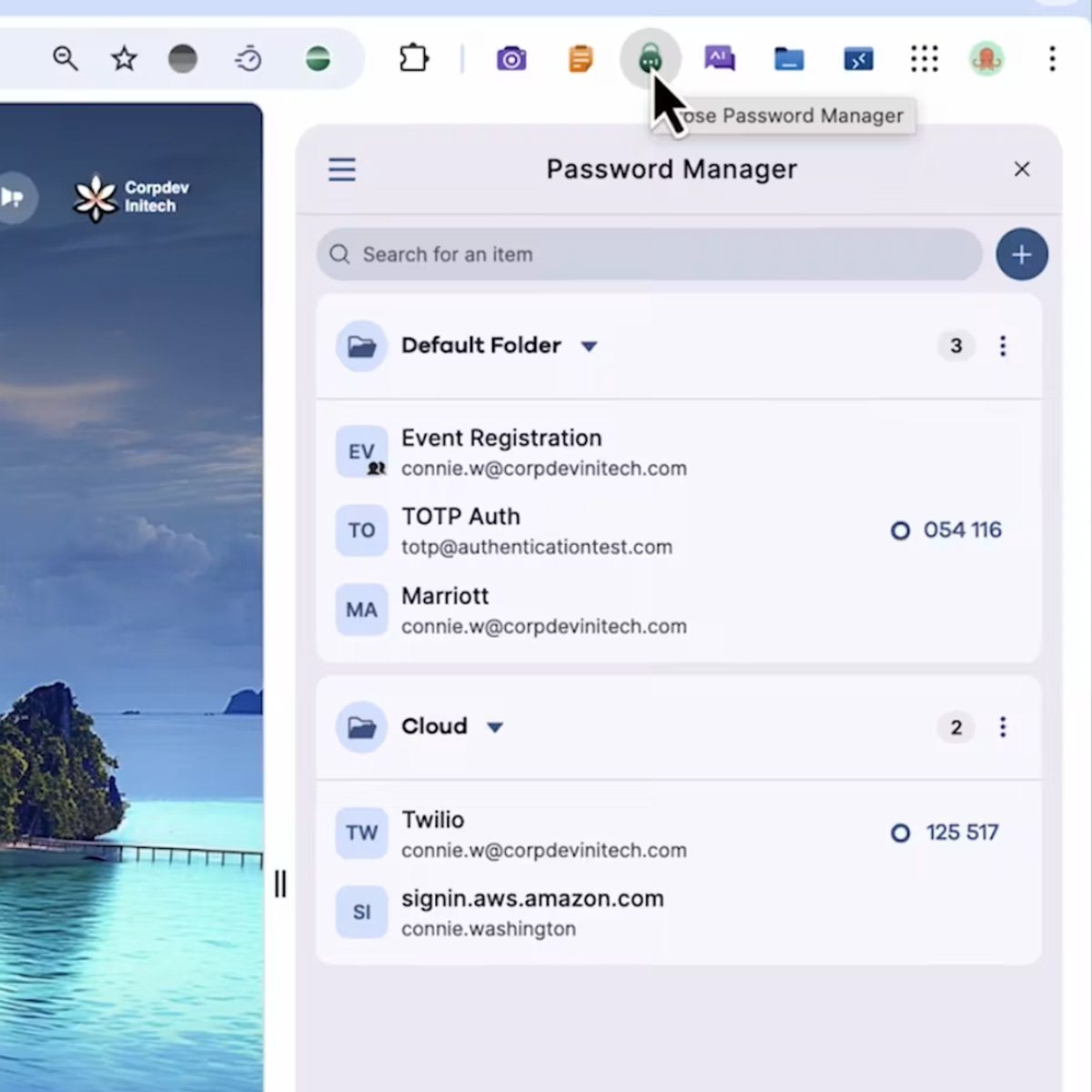Open the camera screenshot extension icon

click(511, 59)
